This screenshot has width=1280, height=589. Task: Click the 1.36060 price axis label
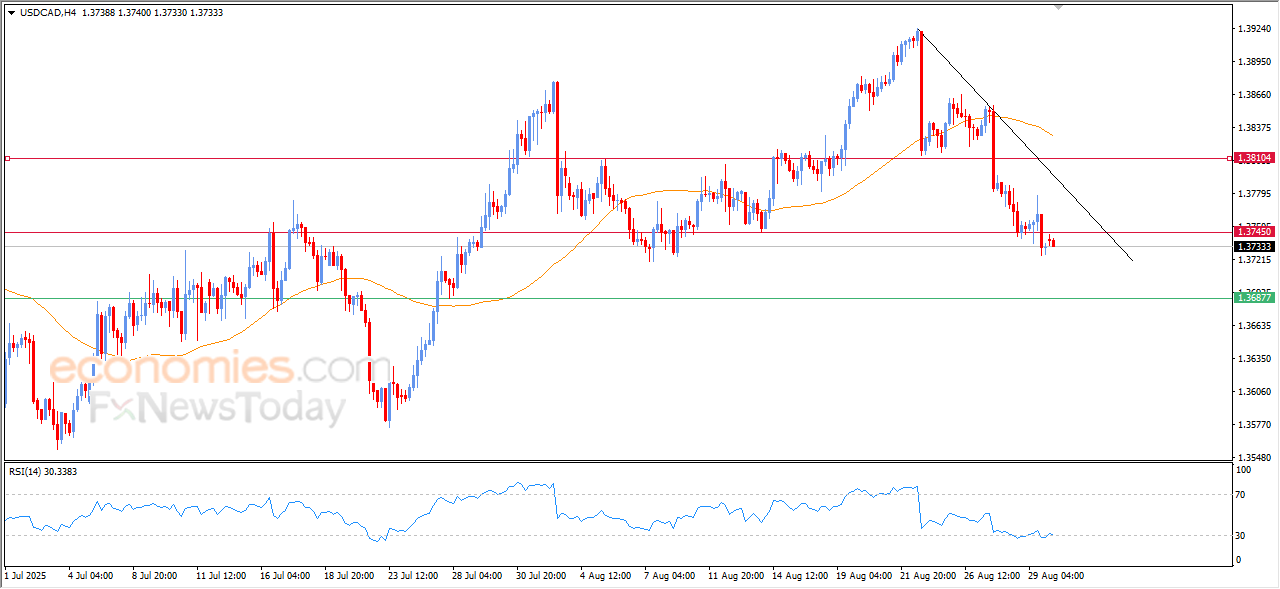coord(1254,392)
